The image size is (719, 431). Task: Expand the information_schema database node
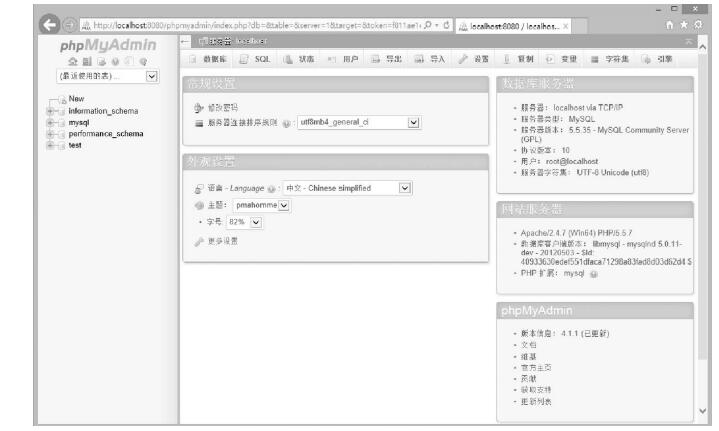point(50,111)
